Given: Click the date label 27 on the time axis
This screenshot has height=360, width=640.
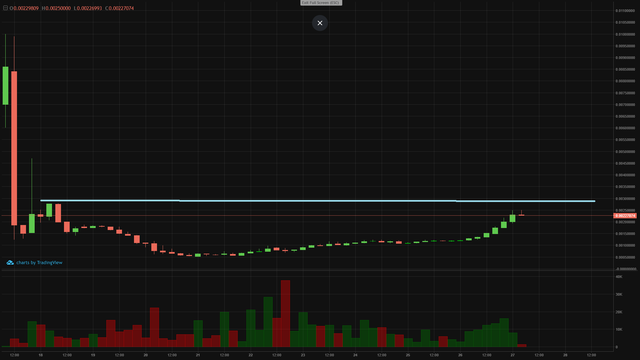Looking at the screenshot, I should [513, 355].
